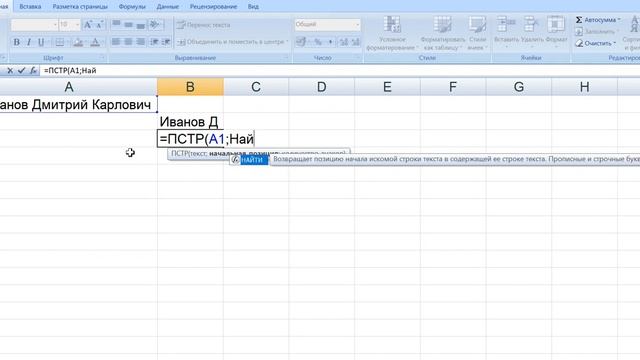Click the Increase Font Size icon

(88, 25)
